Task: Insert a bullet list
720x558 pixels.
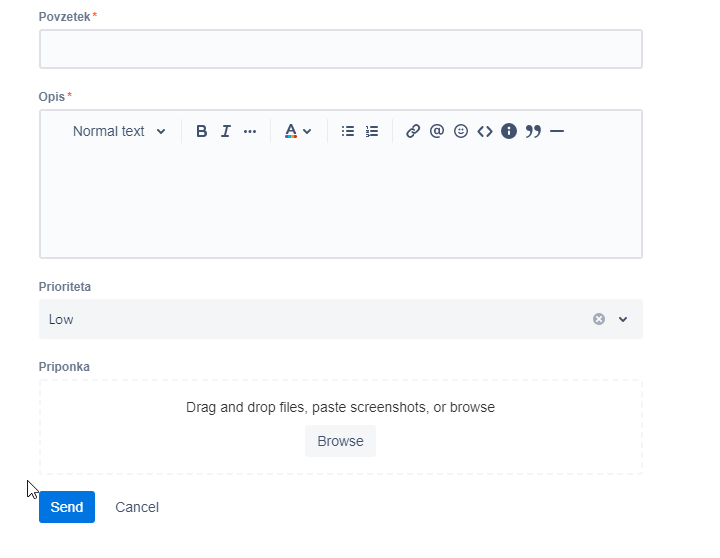Action: click(348, 131)
